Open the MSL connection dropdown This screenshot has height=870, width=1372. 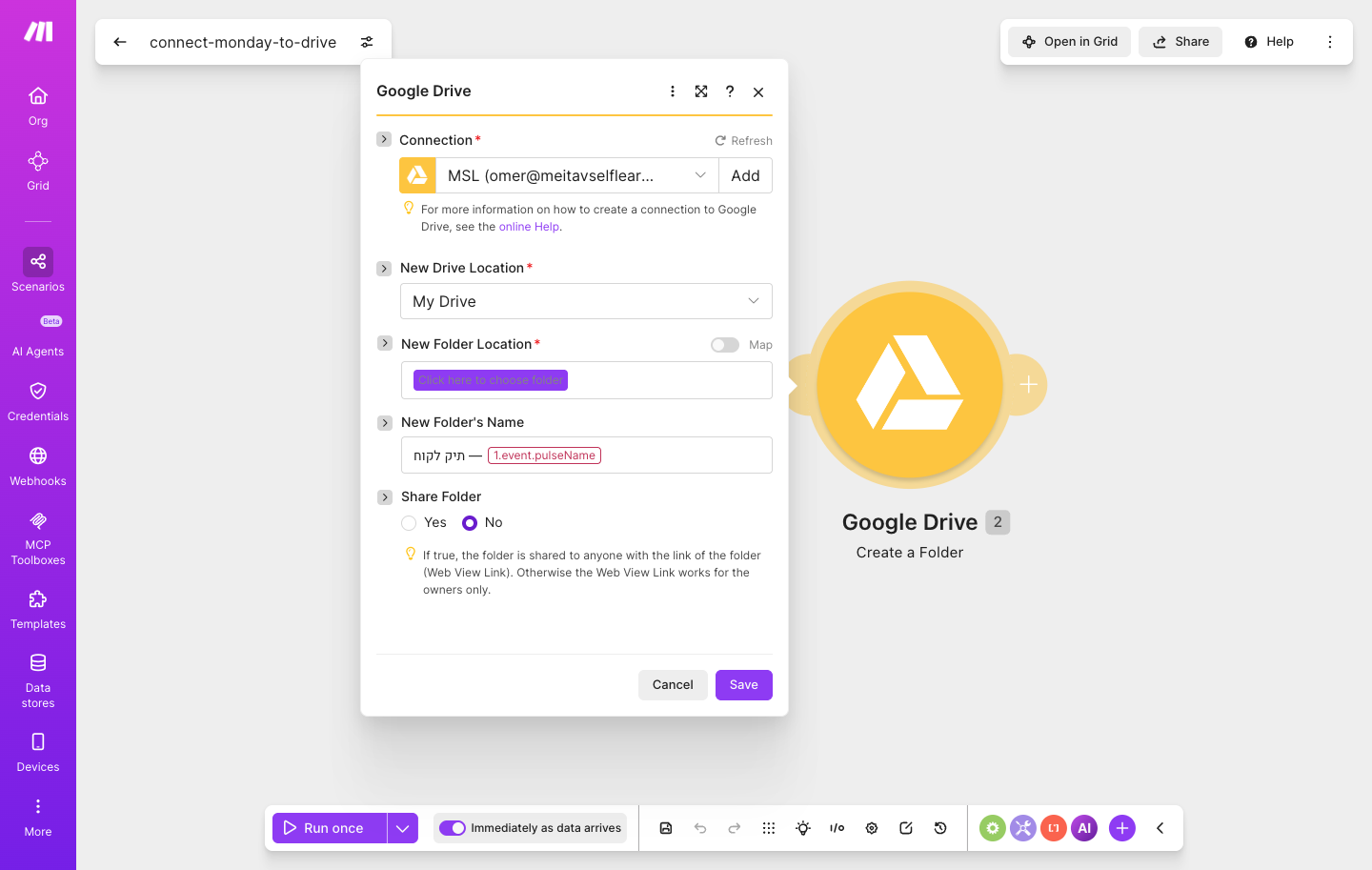(576, 175)
